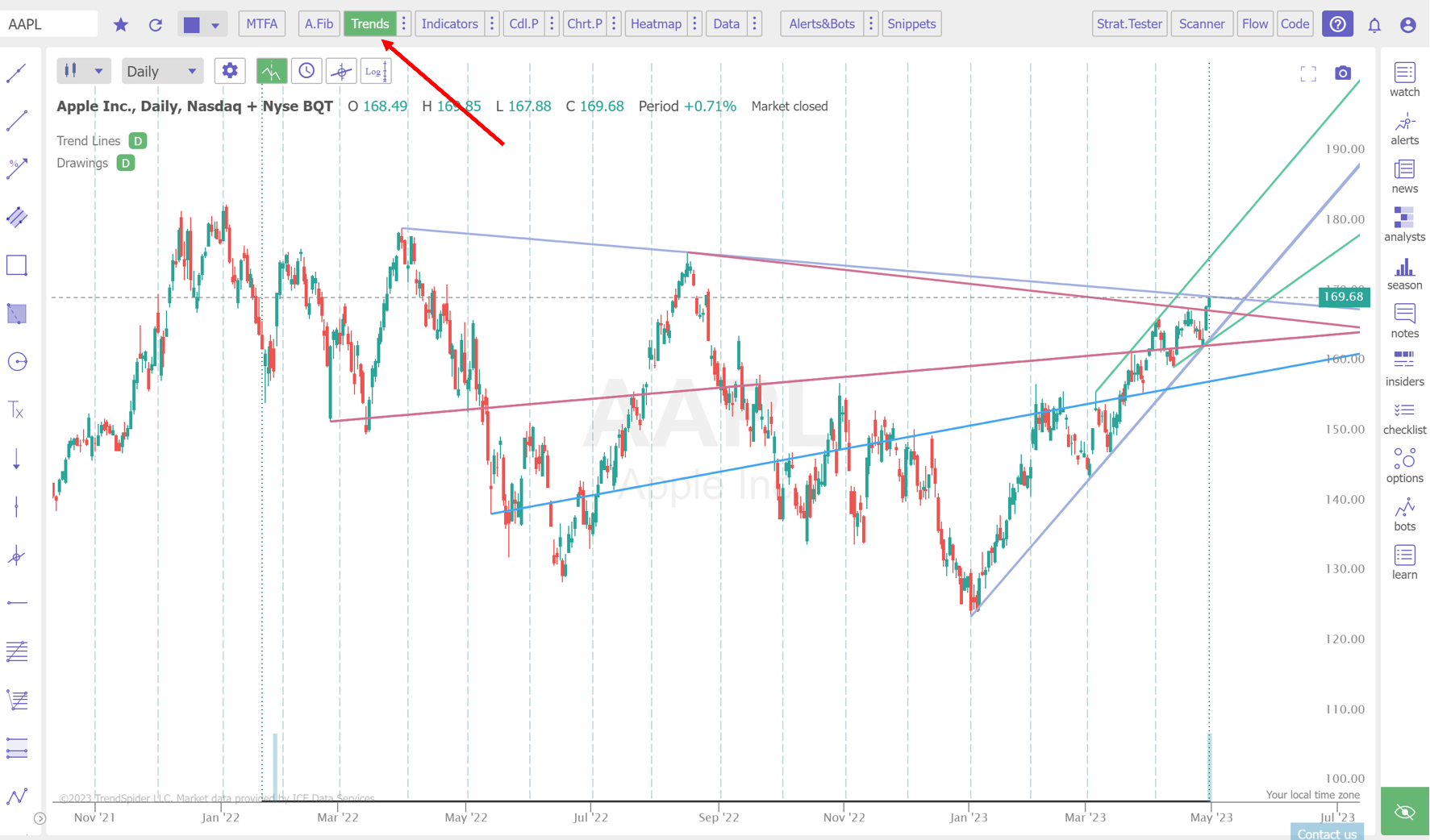Open the insiders side panel

coord(1404,369)
